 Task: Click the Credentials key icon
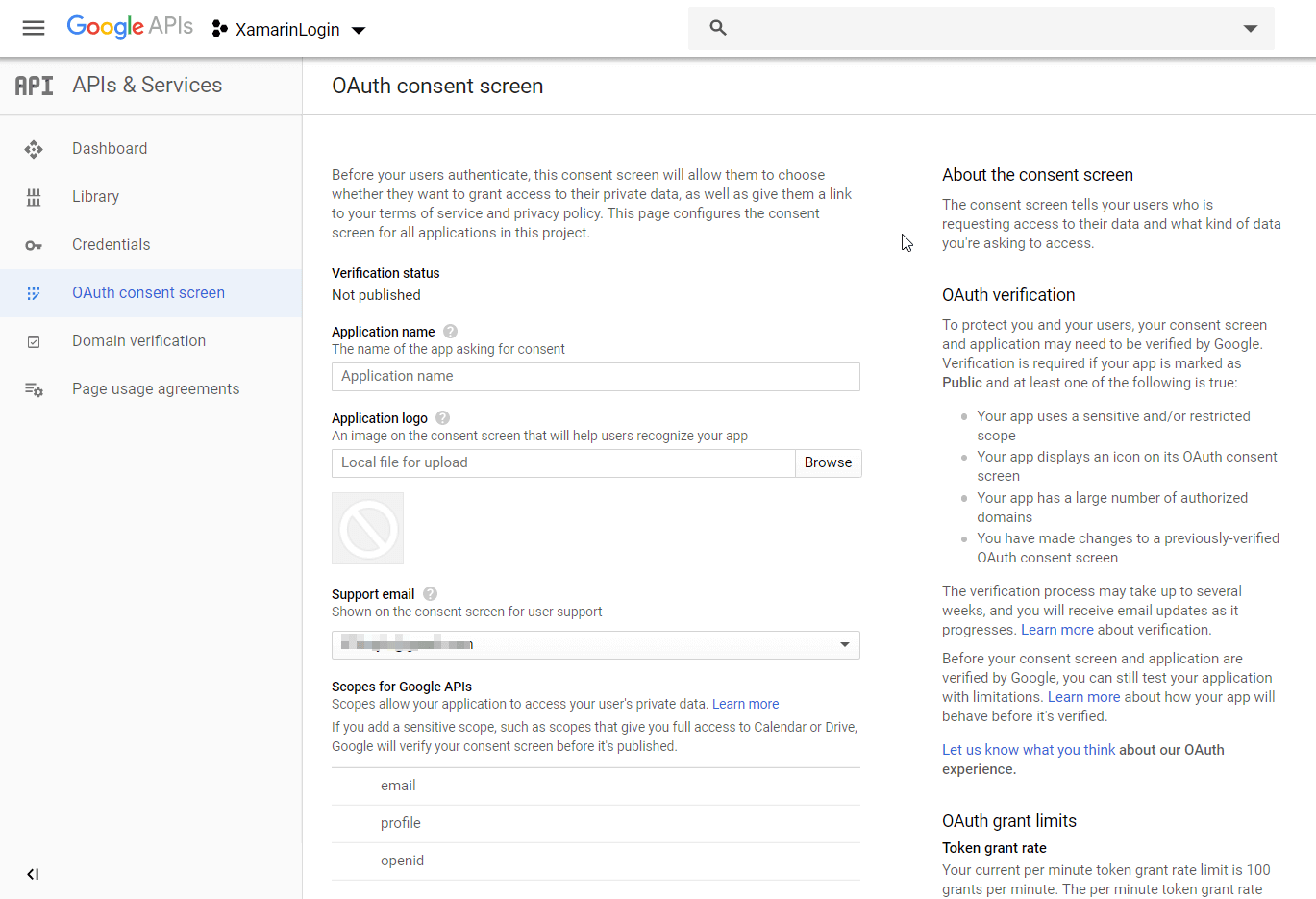34,245
